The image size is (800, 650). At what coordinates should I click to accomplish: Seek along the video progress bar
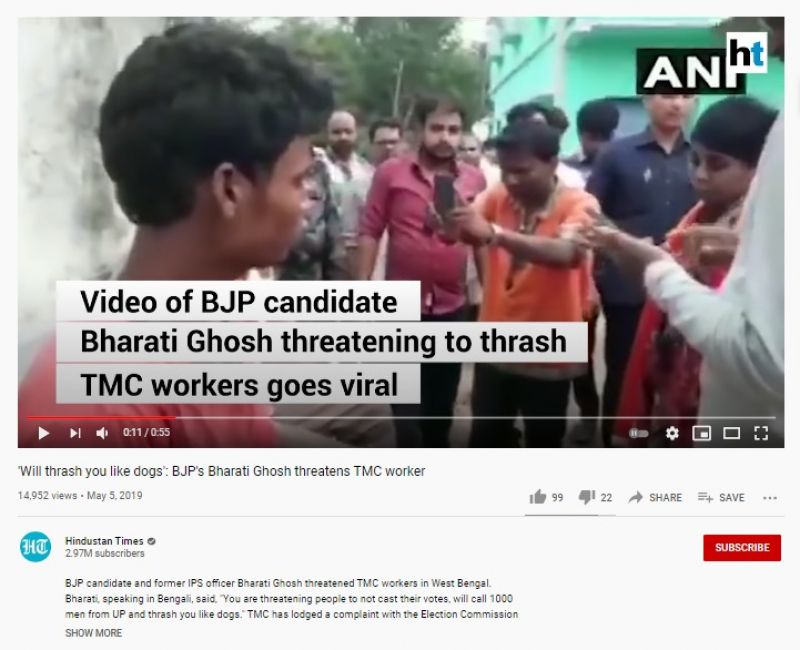coord(401,417)
